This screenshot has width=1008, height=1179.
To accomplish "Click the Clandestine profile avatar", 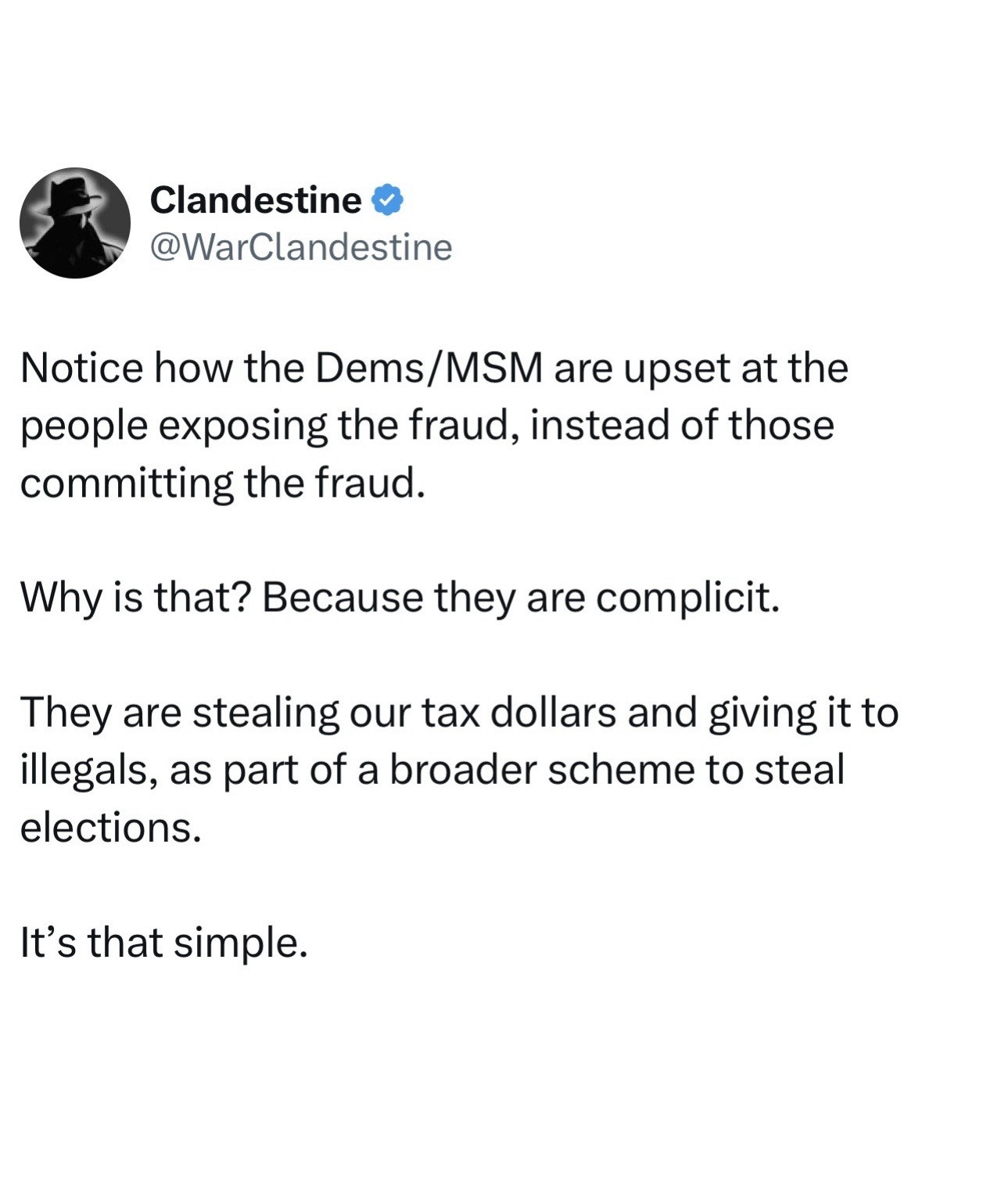I will click(x=75, y=223).
